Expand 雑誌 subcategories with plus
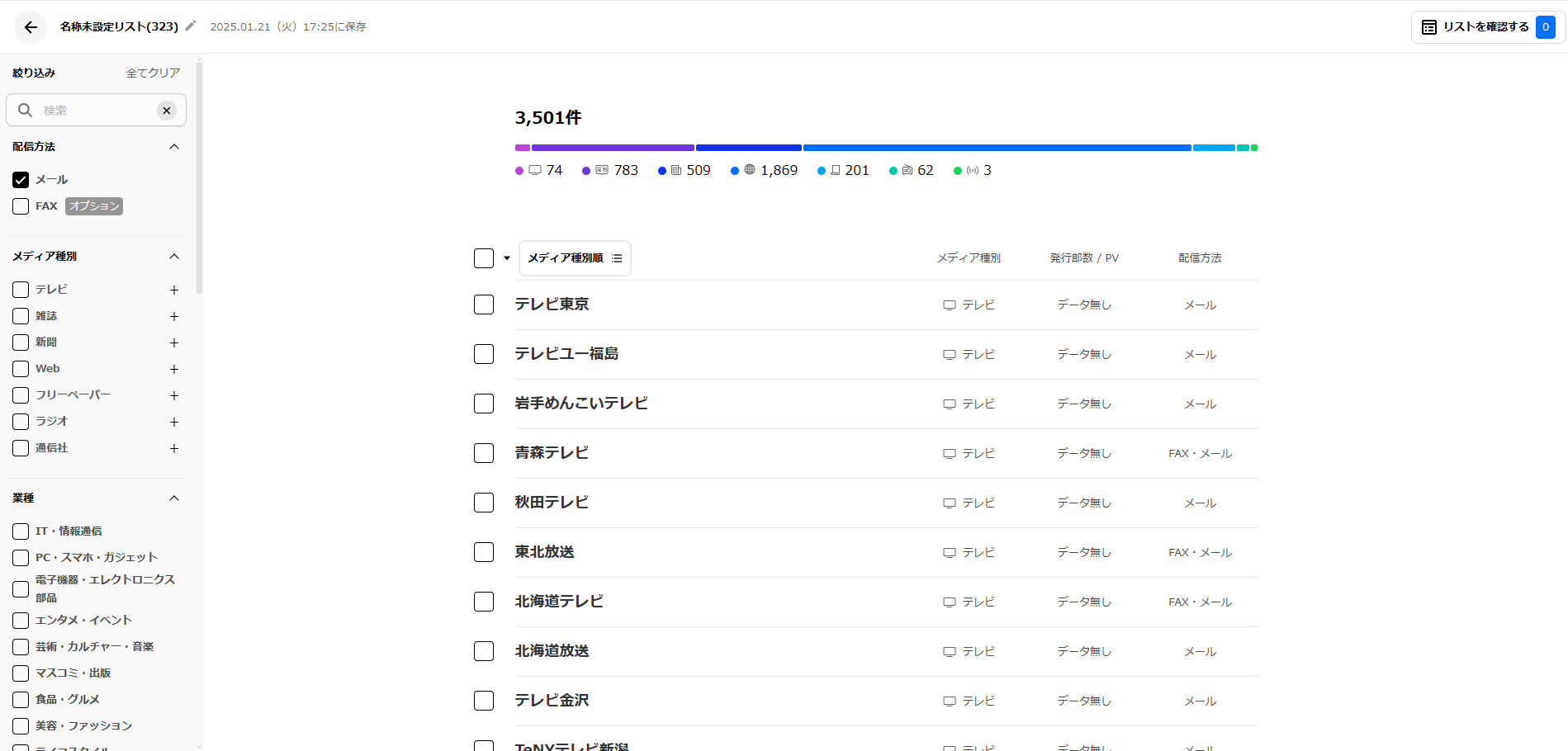Screen dimensions: 1568x751 tap(174, 317)
